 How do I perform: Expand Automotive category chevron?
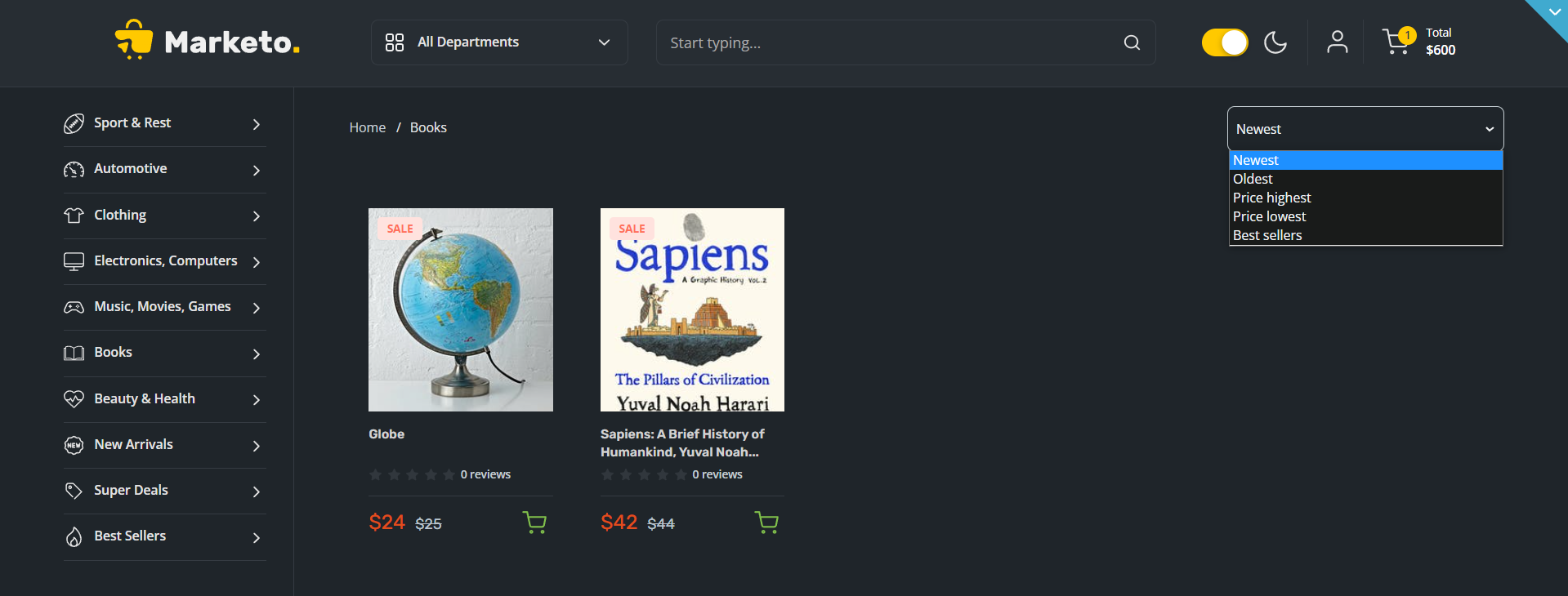(257, 171)
